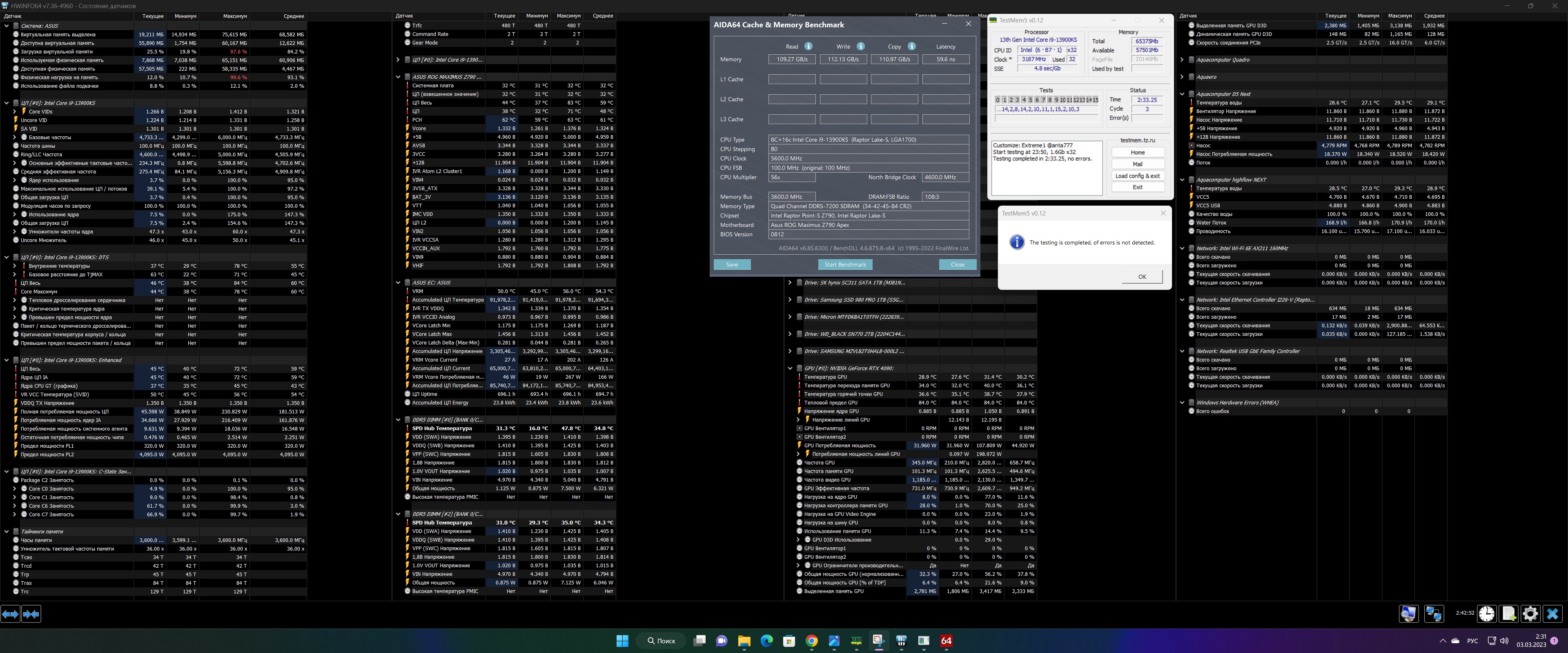This screenshot has height=653, width=1568.
Task: Open Google Chrome from the taskbar
Action: (811, 640)
